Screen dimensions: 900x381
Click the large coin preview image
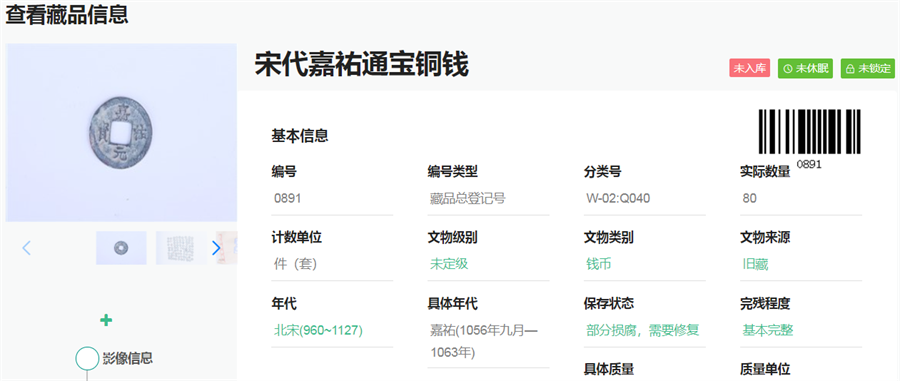pyautogui.click(x=121, y=133)
